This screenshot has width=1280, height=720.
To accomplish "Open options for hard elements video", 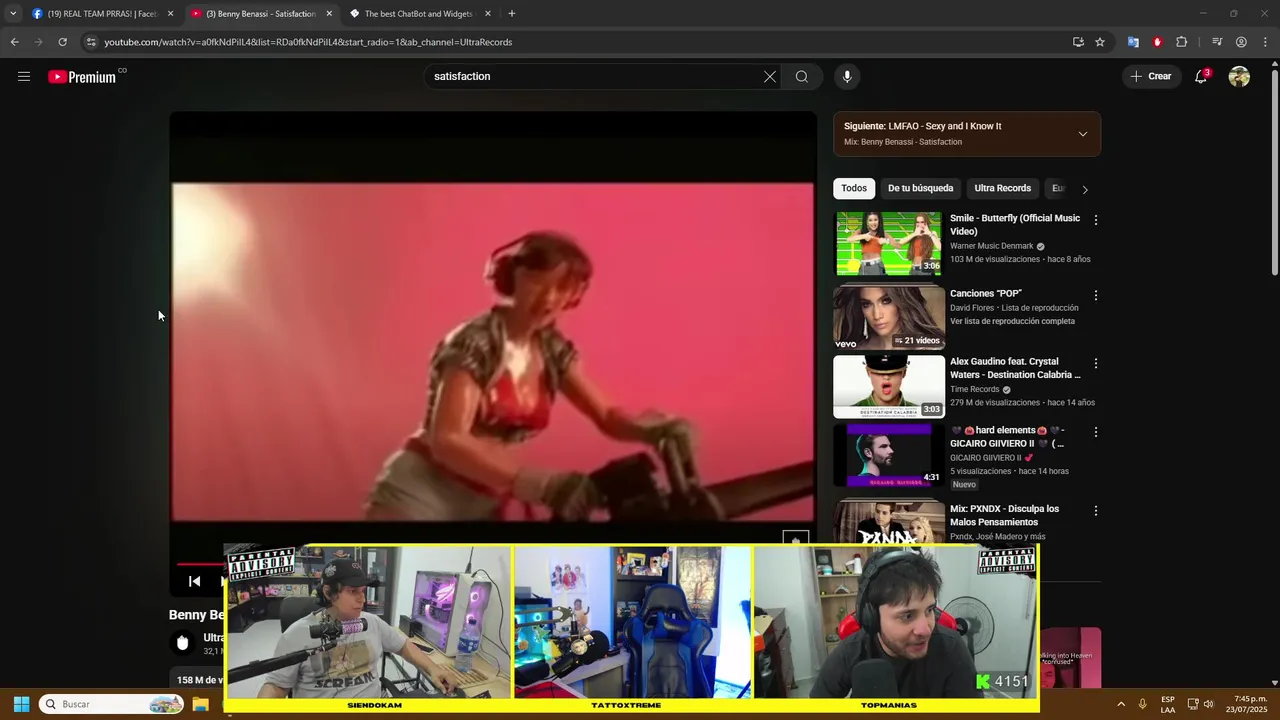I will pyautogui.click(x=1096, y=432).
